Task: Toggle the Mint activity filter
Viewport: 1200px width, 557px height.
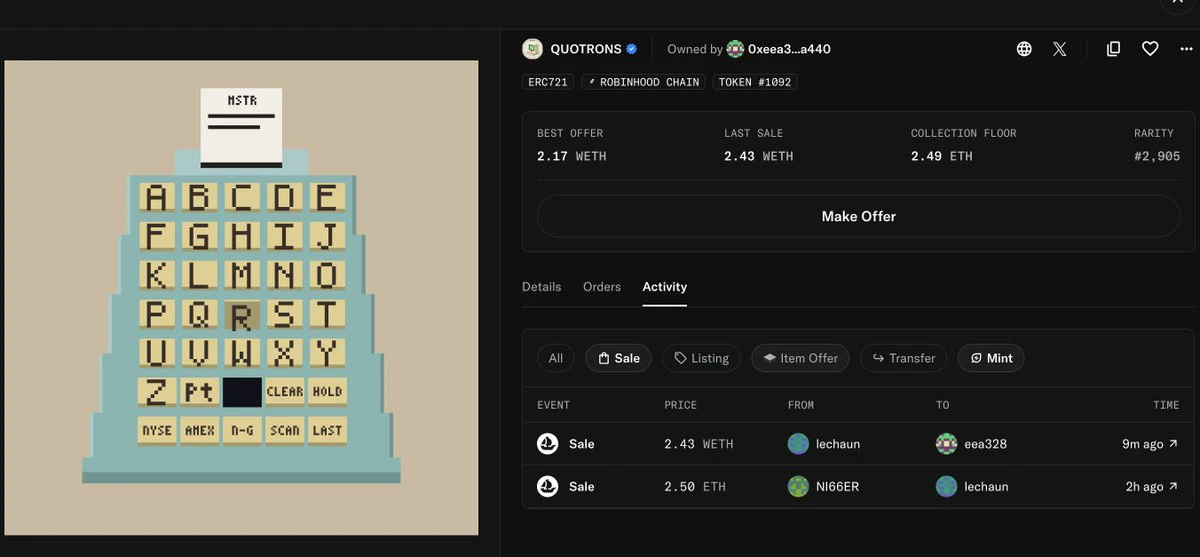Action: [991, 358]
